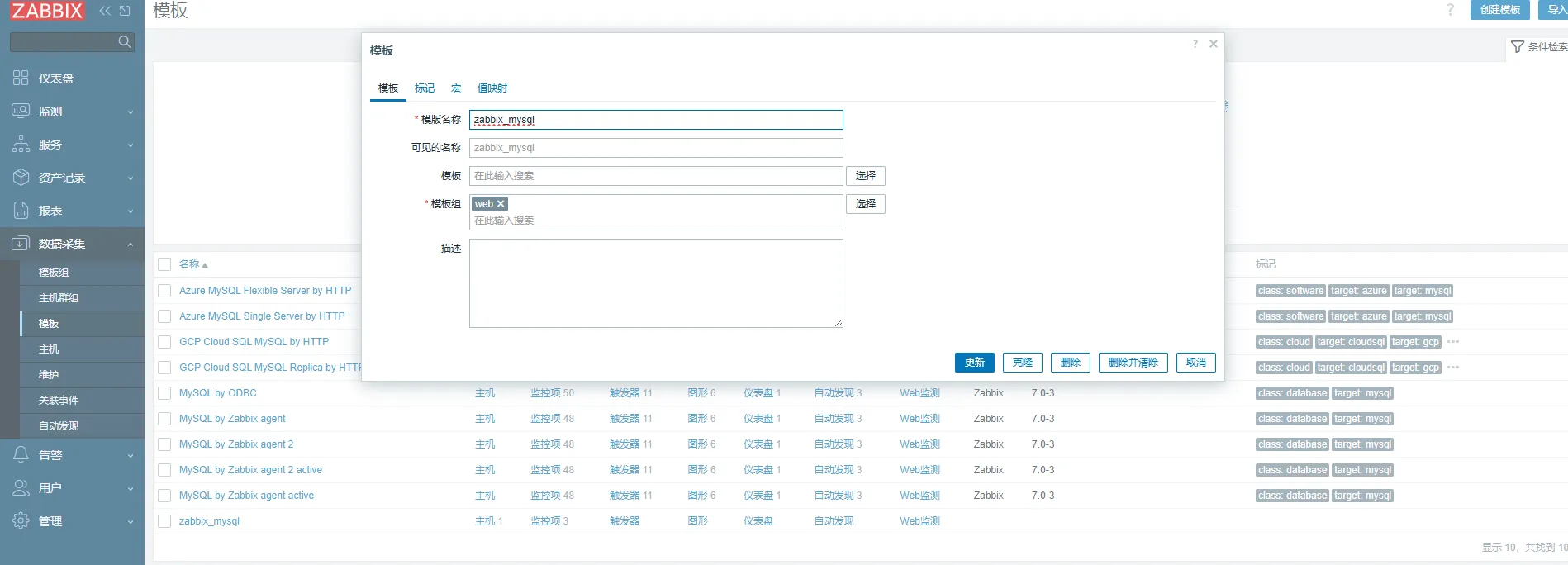Focus the 可见的名称 input field
1568x565 pixels.
coord(656,148)
